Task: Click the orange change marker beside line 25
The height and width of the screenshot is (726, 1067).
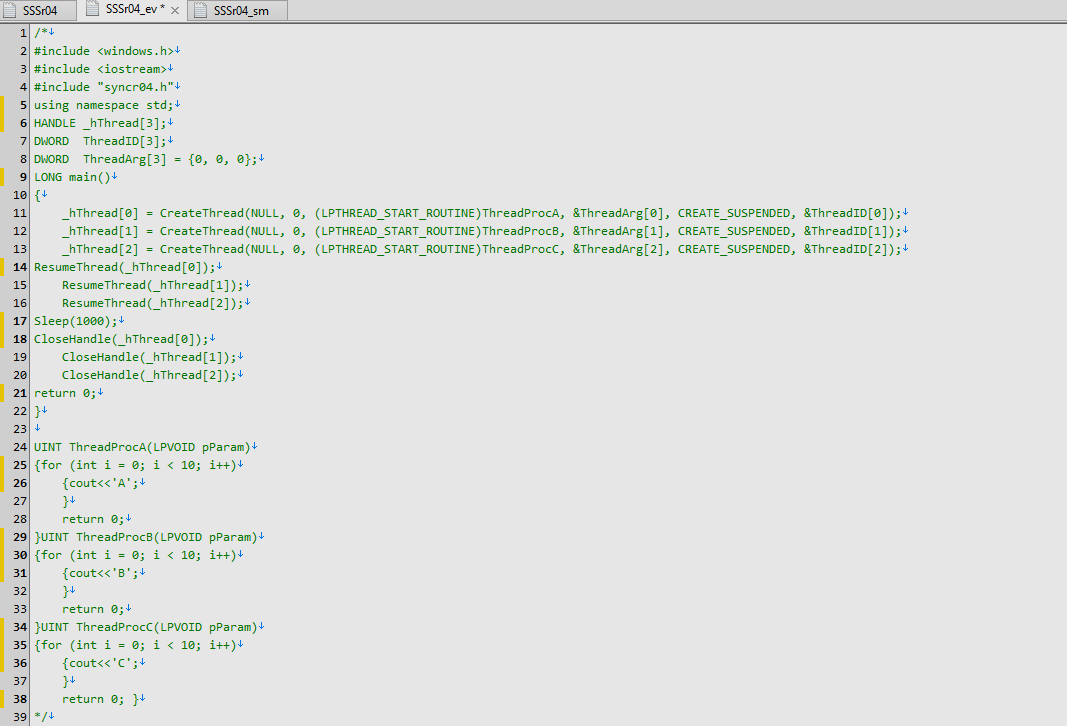Action: click(x=4, y=465)
